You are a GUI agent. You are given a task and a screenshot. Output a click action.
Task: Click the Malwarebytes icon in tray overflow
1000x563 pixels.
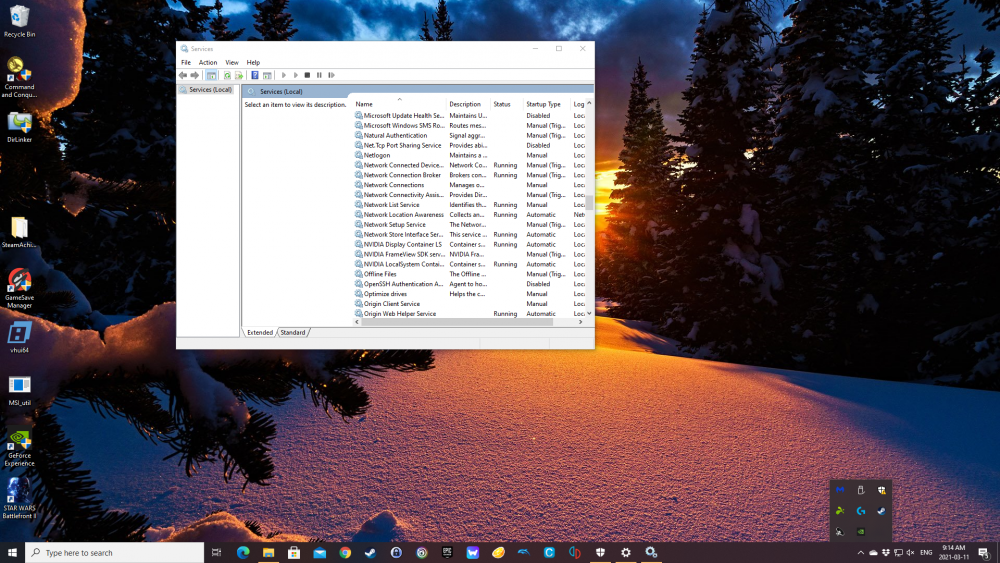[x=840, y=490]
